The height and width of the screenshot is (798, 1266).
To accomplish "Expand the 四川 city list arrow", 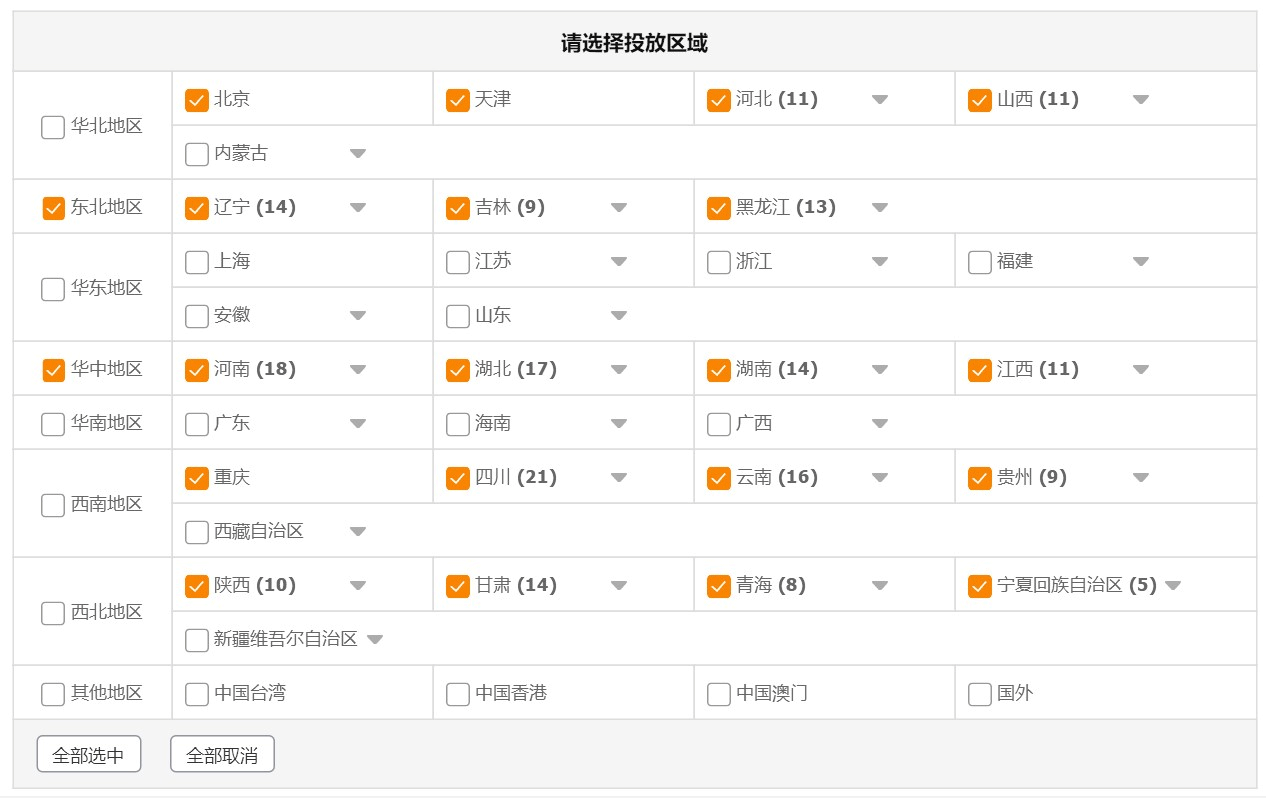I will [x=619, y=478].
